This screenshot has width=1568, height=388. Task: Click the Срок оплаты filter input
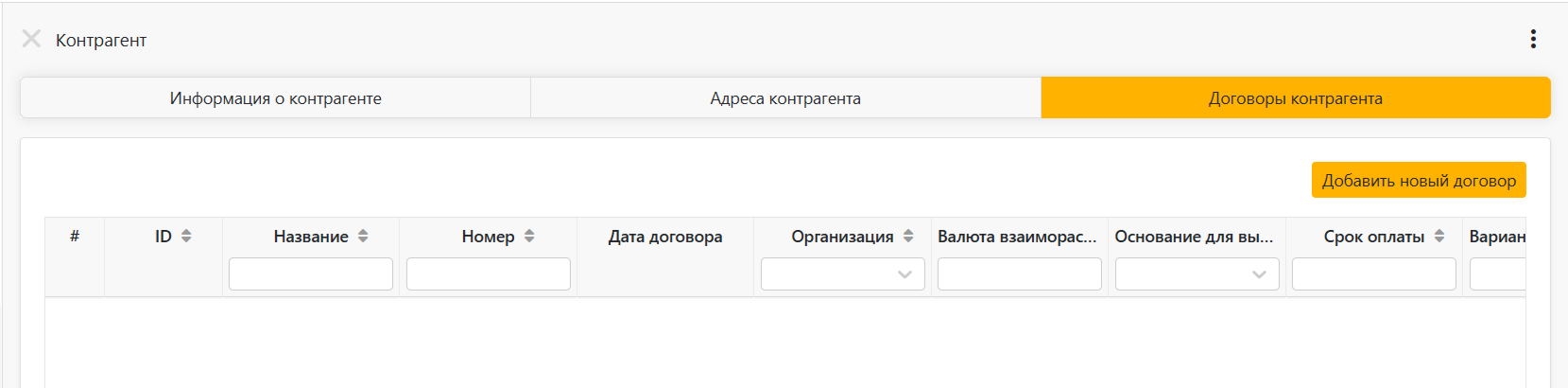tap(1373, 274)
